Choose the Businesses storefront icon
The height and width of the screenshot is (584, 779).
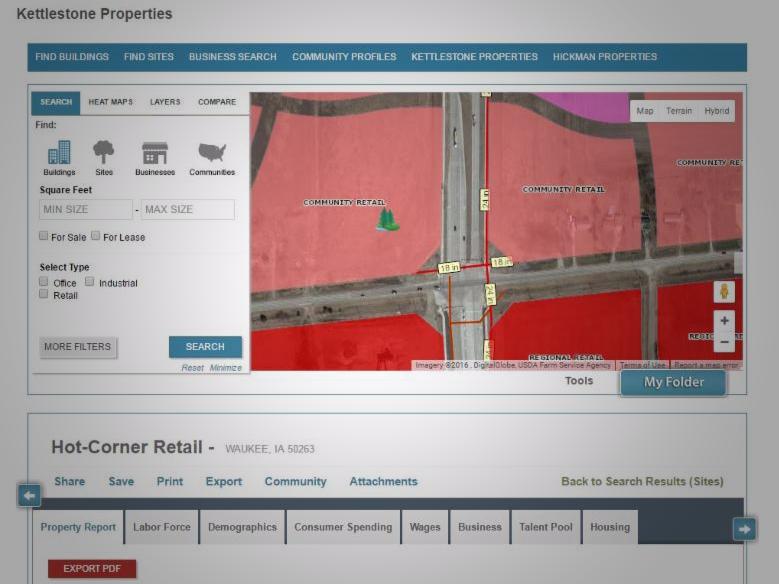[155, 152]
